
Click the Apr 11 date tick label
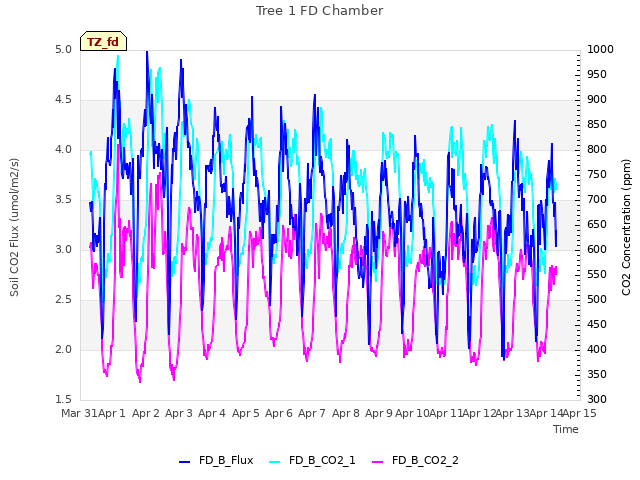pos(446,413)
